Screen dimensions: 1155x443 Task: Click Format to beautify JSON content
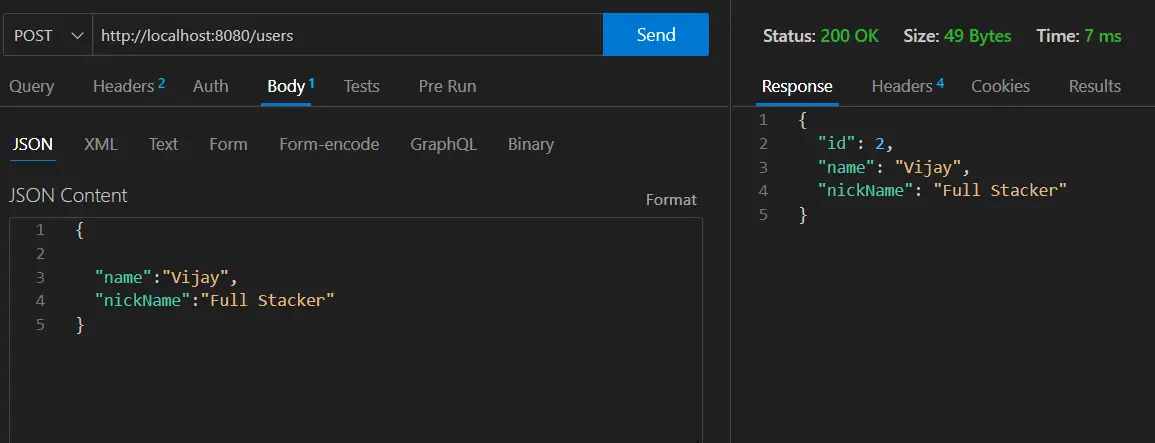671,200
